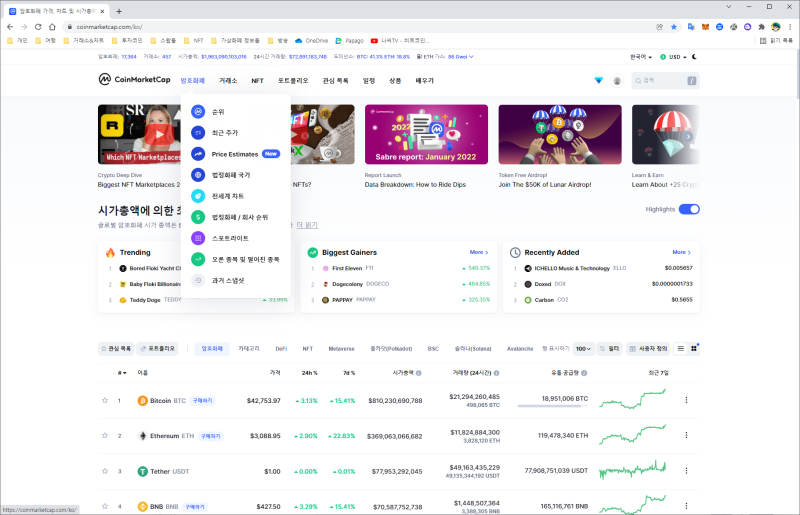The image size is (800, 515).
Task: Select 최근 추가 from the dropdown menu
Action: click(224, 133)
